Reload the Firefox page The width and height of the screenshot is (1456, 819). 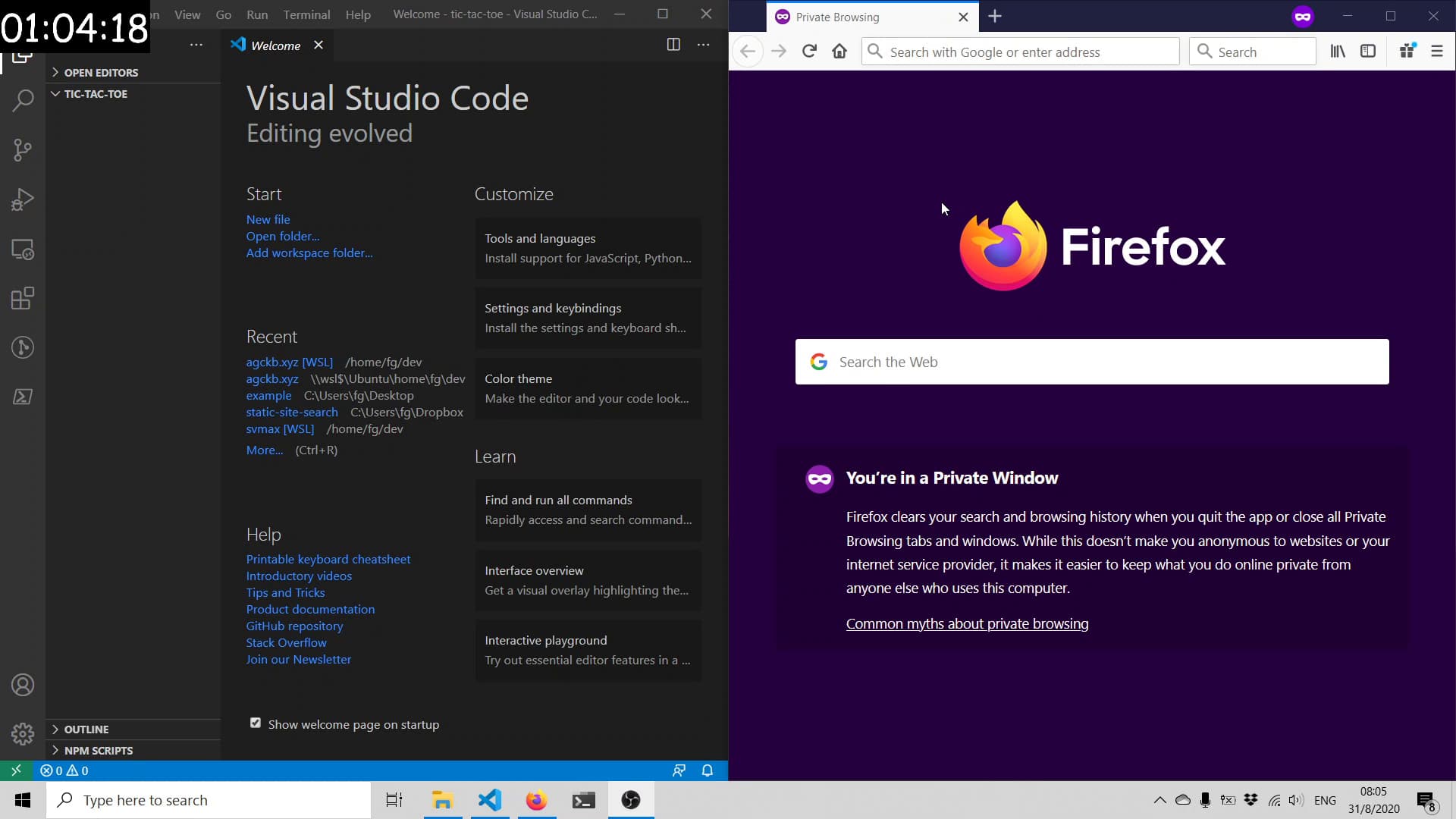pyautogui.click(x=809, y=52)
